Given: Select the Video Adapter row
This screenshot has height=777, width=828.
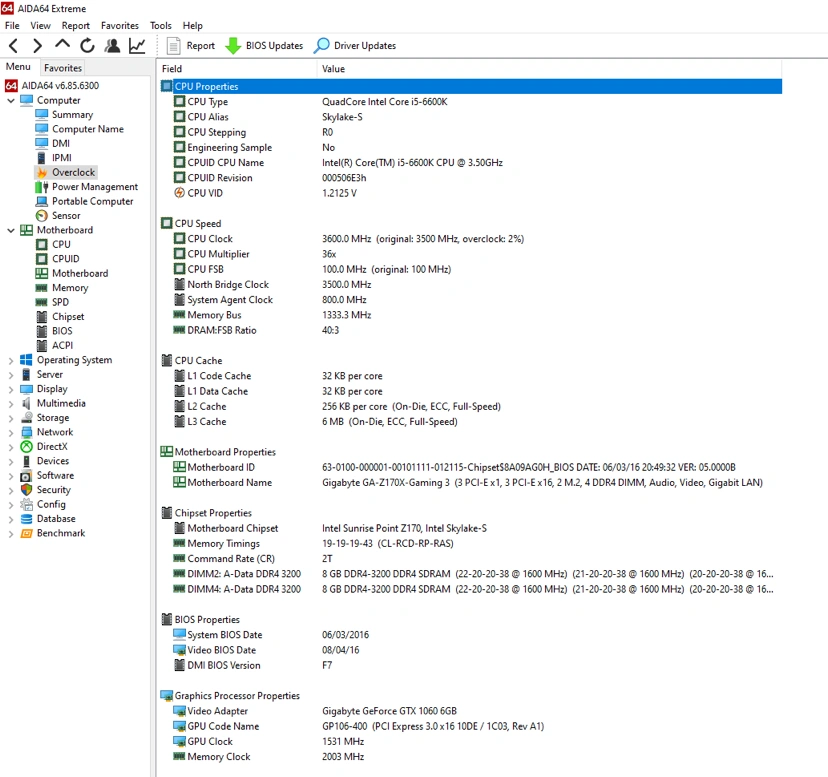Looking at the screenshot, I should (471, 712).
